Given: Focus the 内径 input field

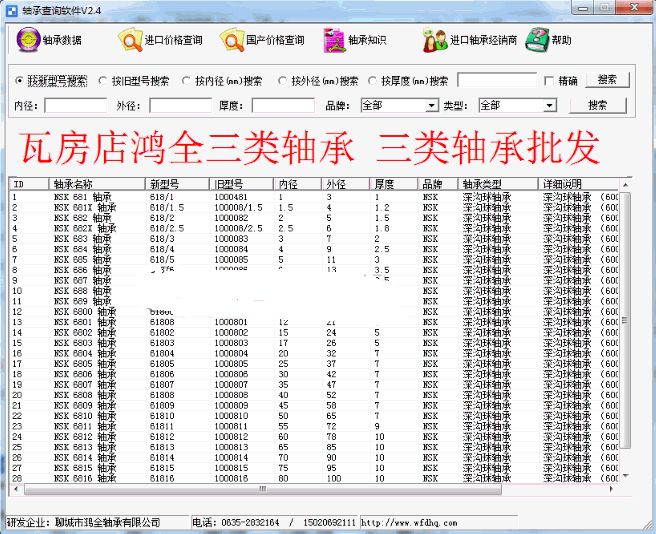Looking at the screenshot, I should 76,105.
